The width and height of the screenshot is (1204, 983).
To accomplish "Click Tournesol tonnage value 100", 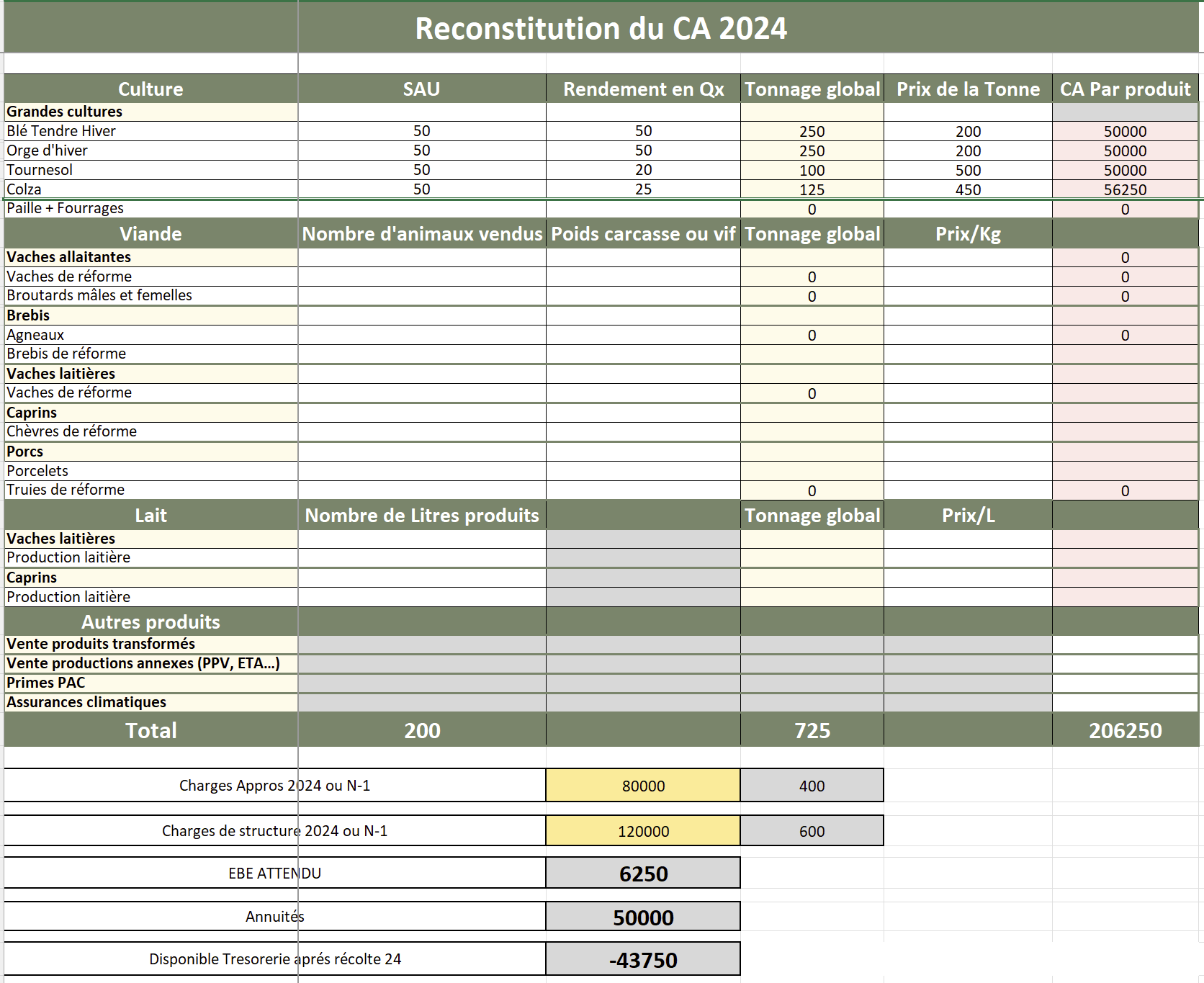I will click(812, 170).
